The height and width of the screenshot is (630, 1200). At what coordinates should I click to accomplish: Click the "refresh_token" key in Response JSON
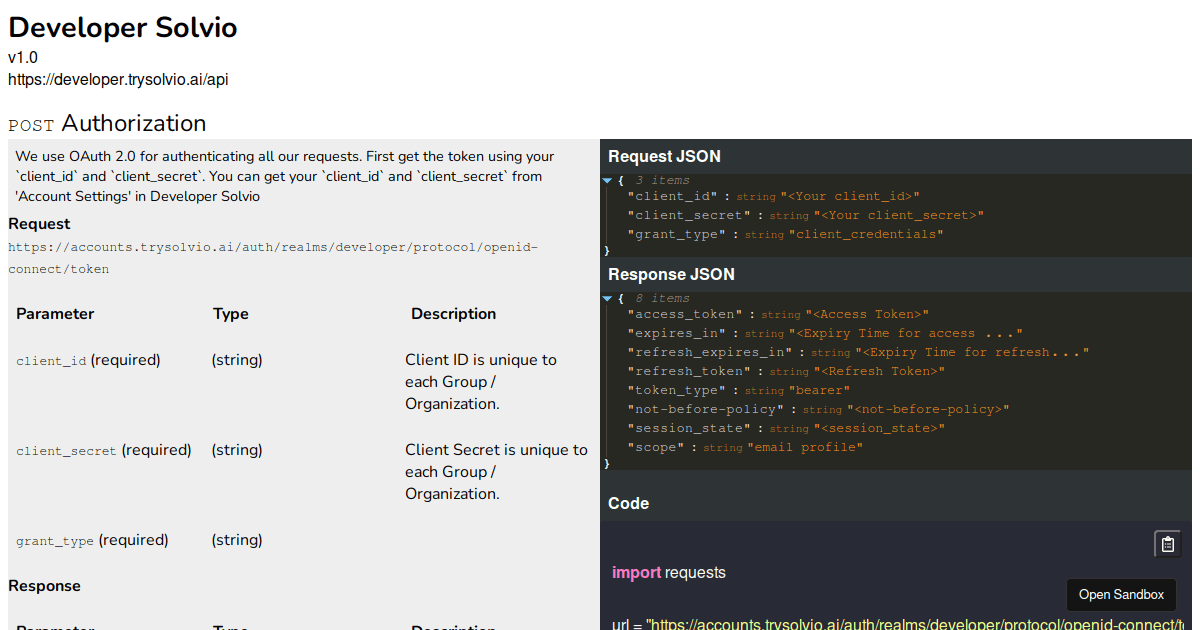[x=689, y=371]
